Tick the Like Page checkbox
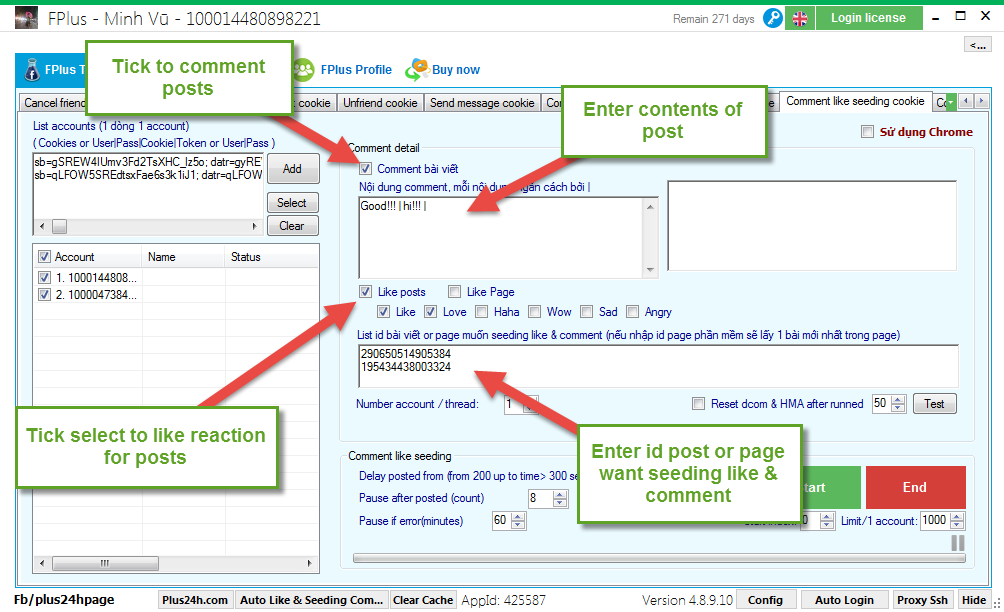 (455, 292)
